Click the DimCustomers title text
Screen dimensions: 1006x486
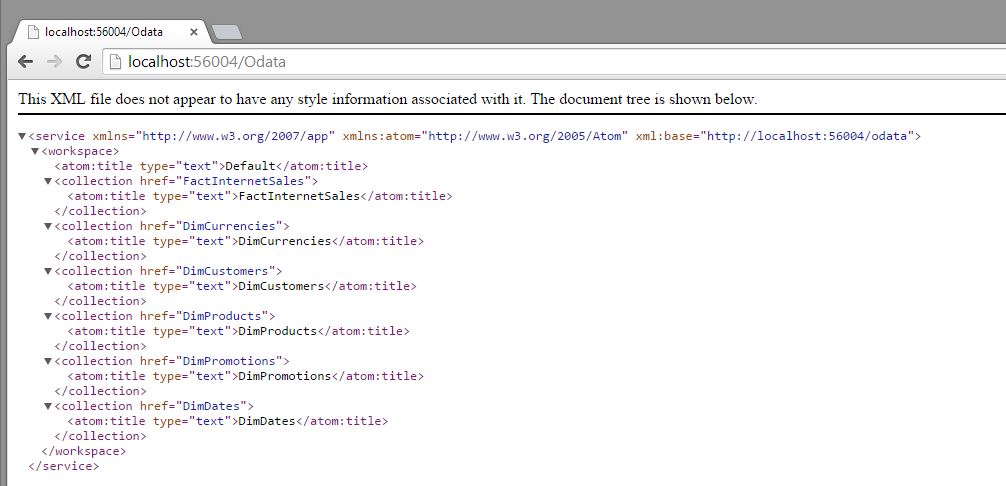[x=281, y=286]
